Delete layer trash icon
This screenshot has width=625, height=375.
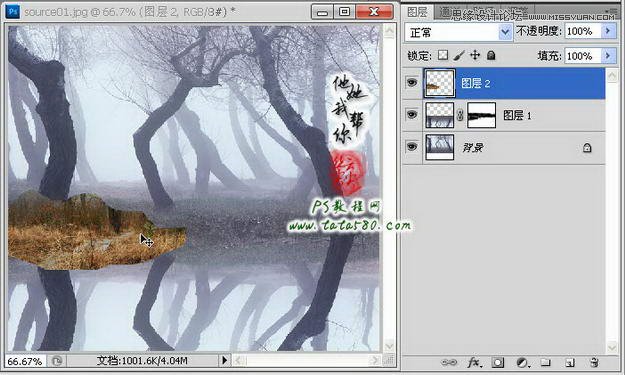594,362
